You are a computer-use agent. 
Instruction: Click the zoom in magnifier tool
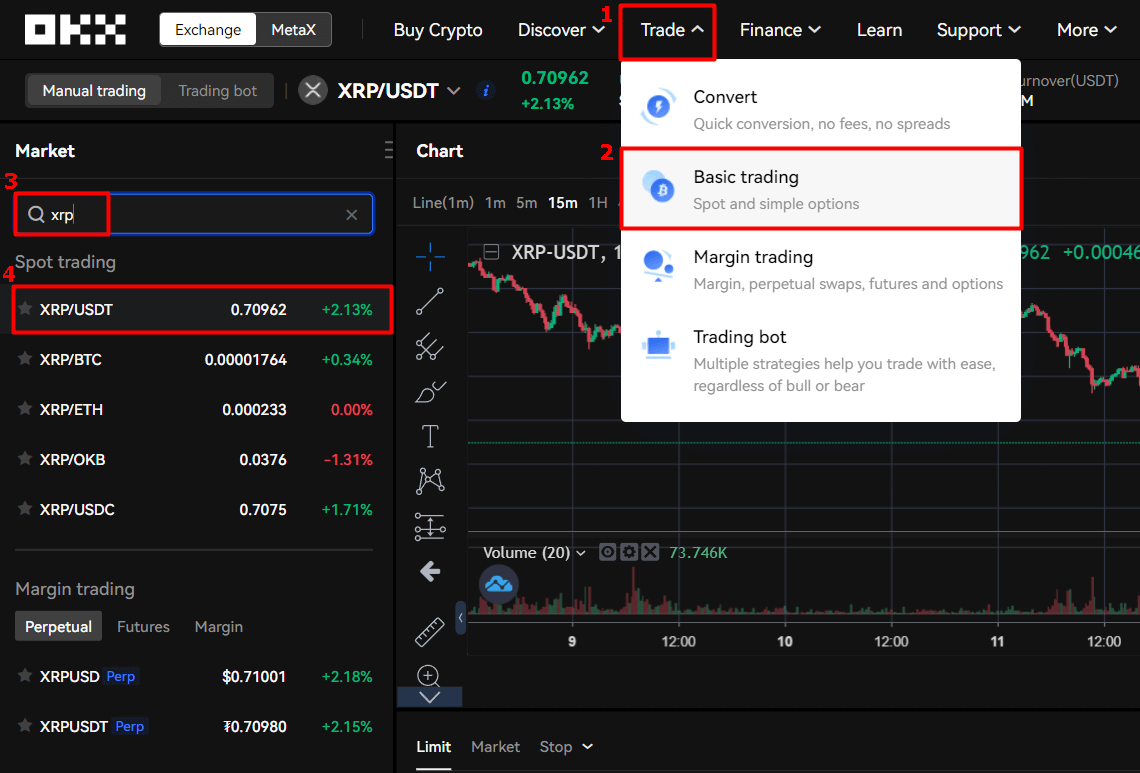pyautogui.click(x=428, y=676)
